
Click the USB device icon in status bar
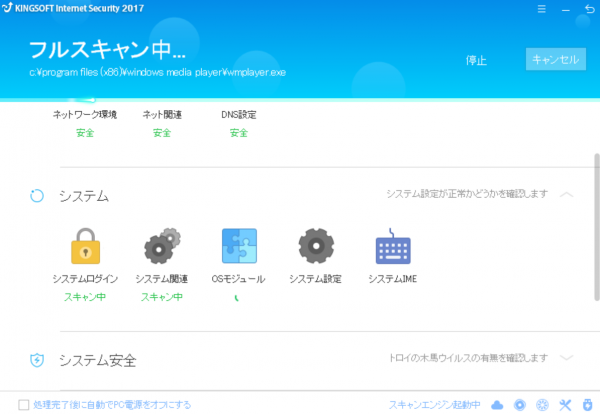587,404
